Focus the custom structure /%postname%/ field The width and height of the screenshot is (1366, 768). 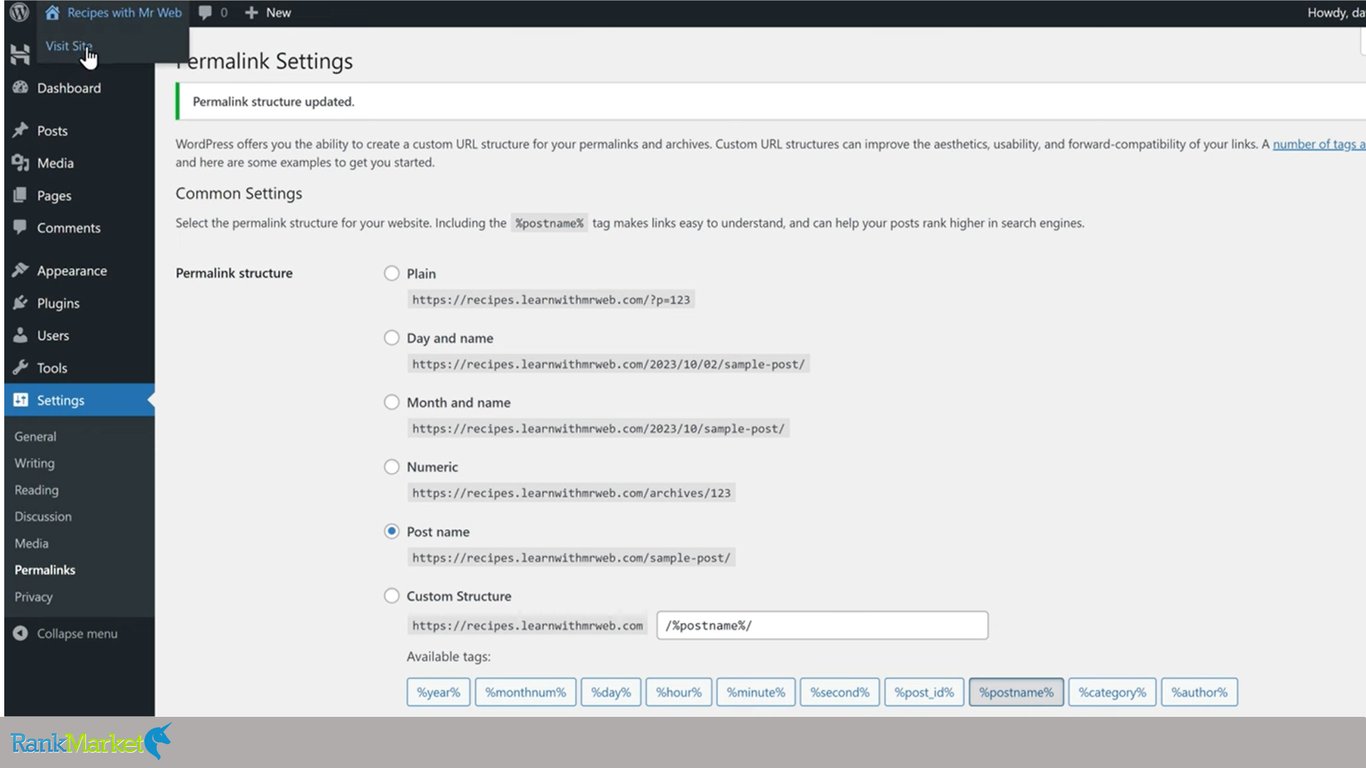click(822, 625)
